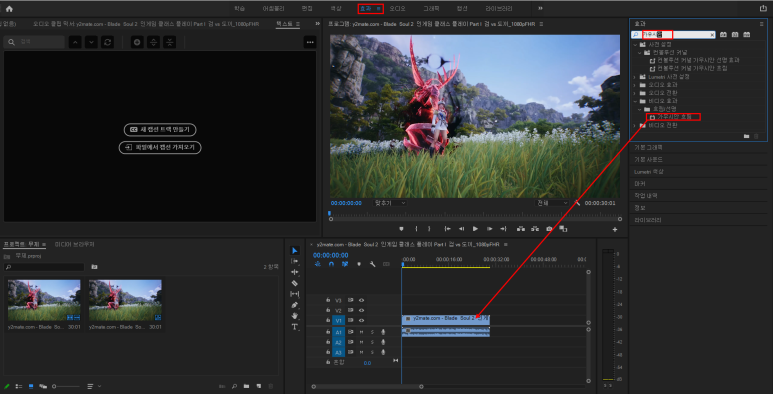
Task: Select the Track Select Forward tool
Action: [295, 261]
